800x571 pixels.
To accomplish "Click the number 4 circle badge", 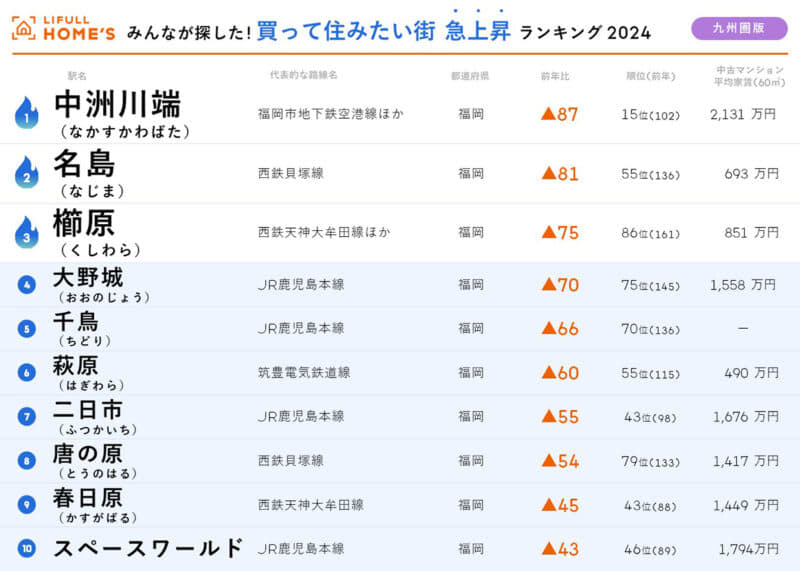I will [27, 285].
